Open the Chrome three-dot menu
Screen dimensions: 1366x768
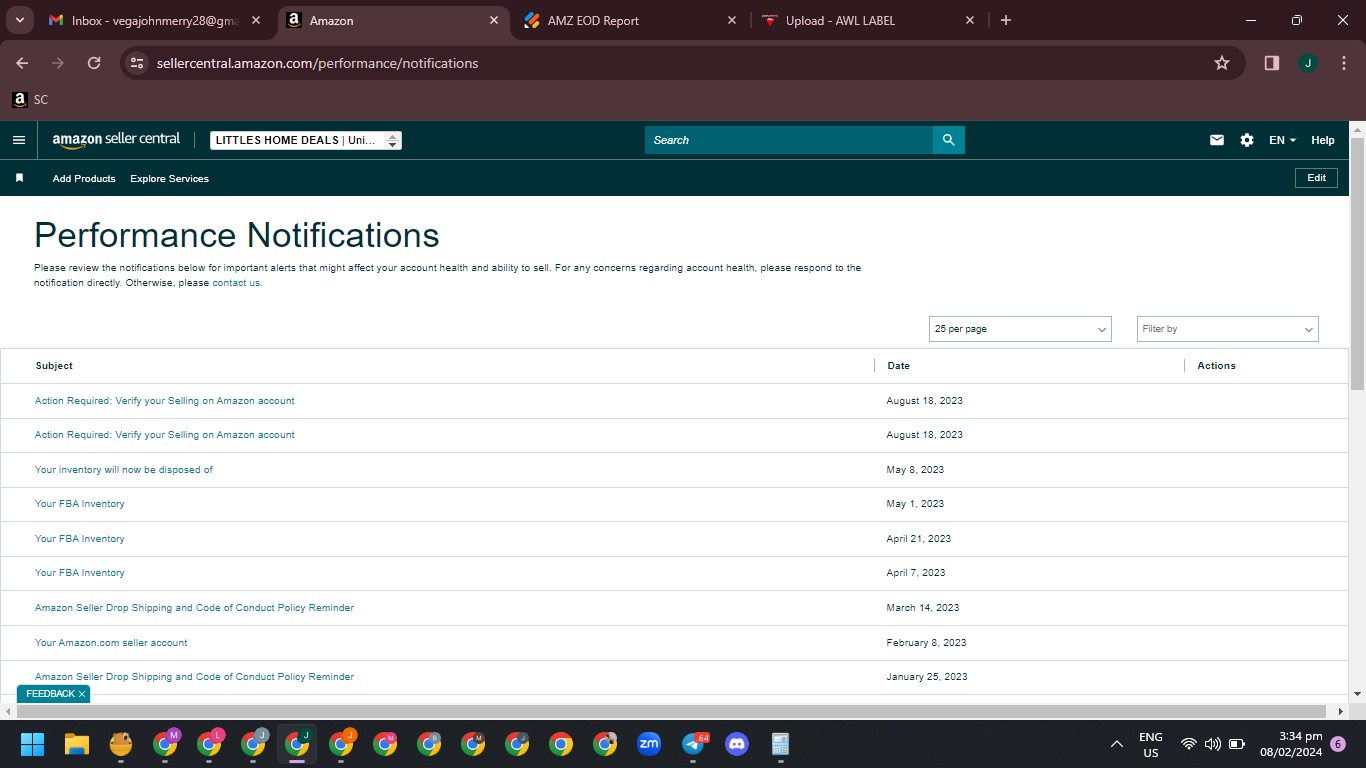coord(1343,63)
